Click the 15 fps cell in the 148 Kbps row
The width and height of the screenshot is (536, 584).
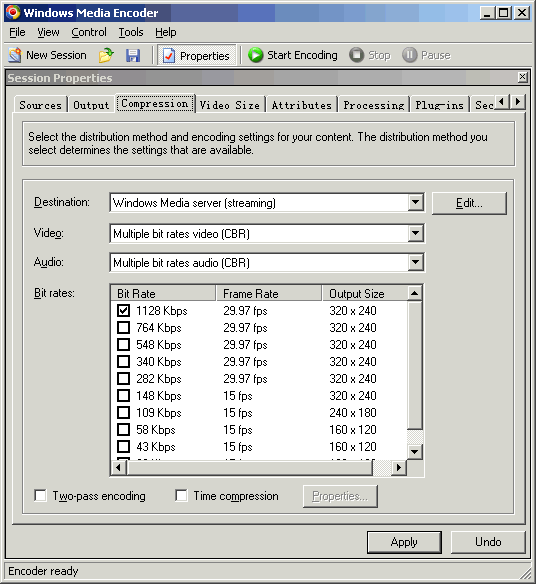tap(238, 396)
